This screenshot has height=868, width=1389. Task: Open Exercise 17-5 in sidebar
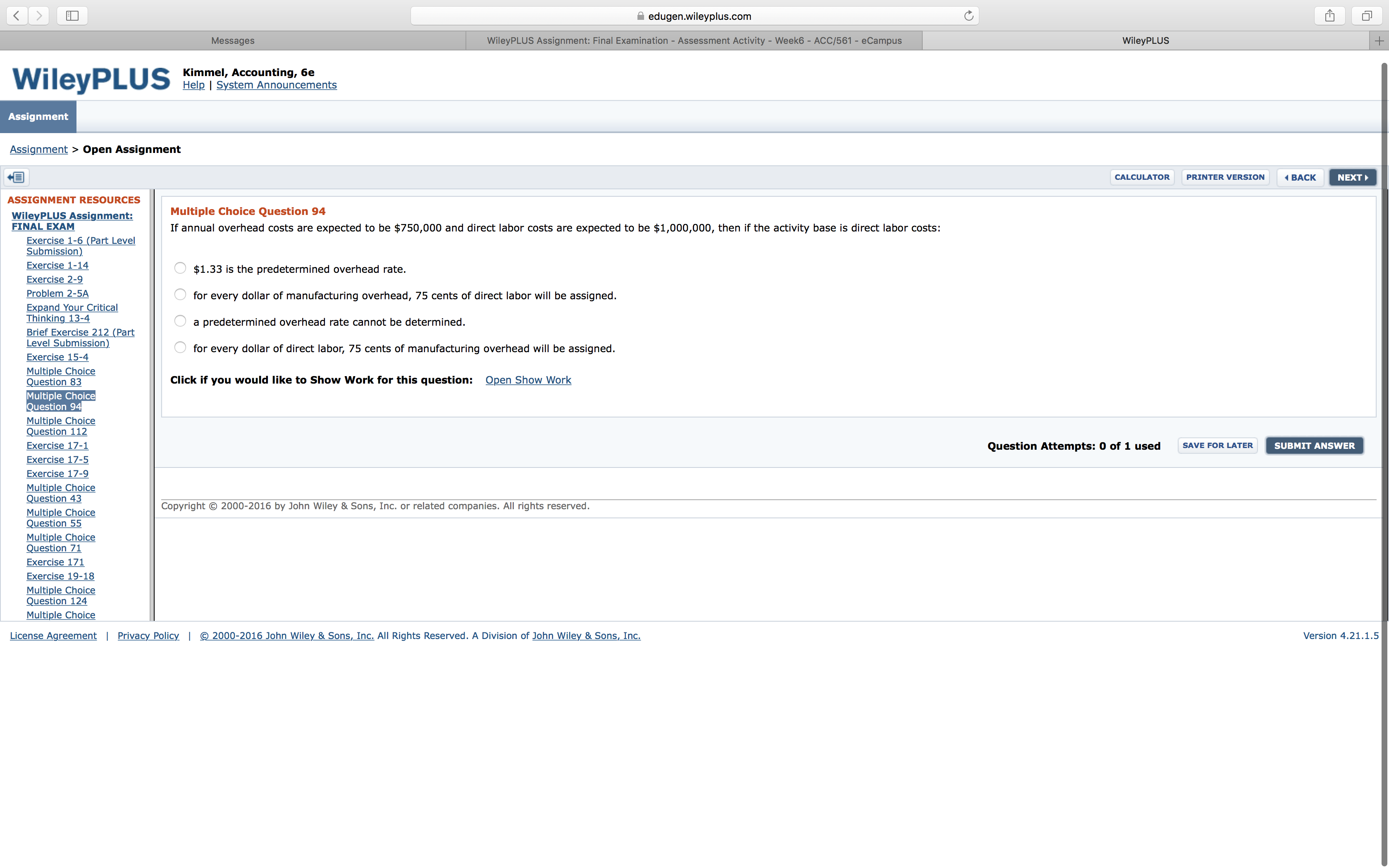[57, 460]
